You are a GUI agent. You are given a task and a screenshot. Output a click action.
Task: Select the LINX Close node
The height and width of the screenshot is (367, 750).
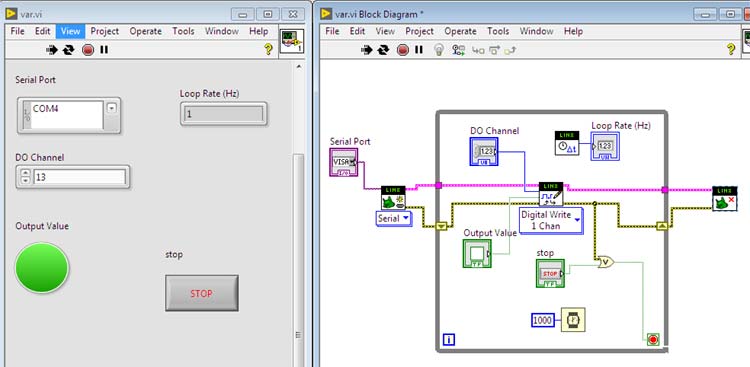pyautogui.click(x=725, y=199)
